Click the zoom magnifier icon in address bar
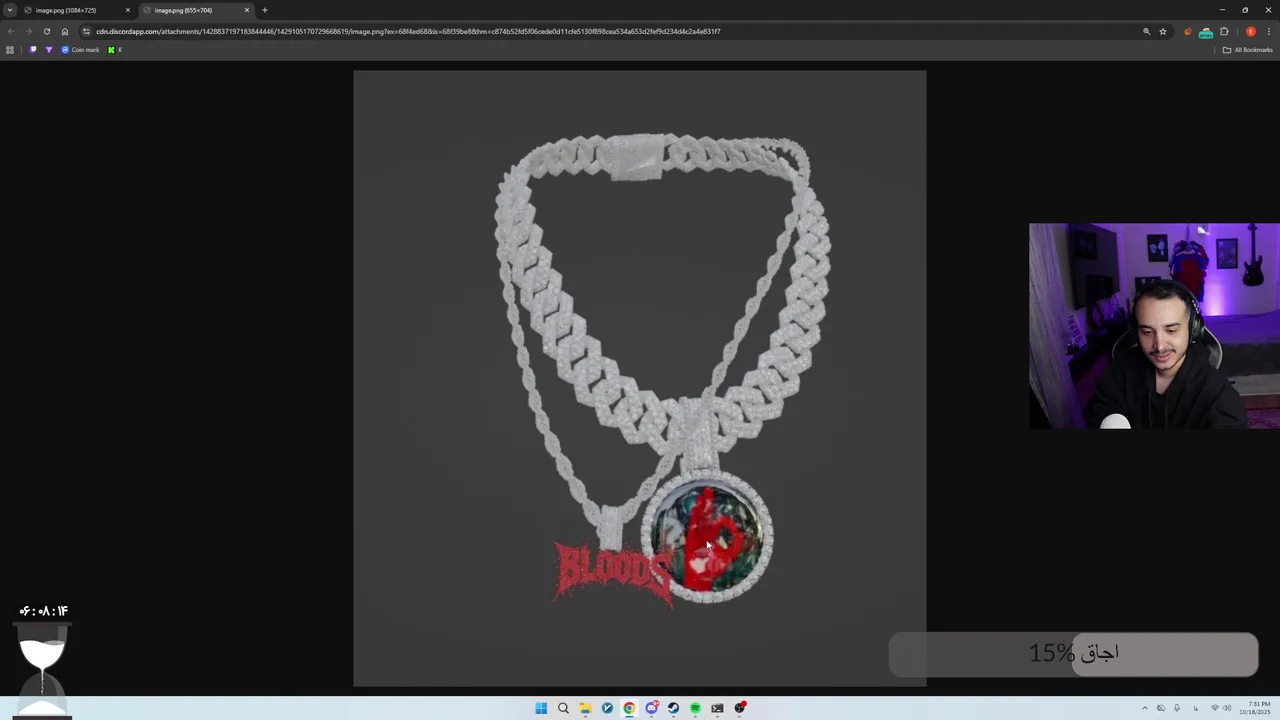 [1147, 31]
